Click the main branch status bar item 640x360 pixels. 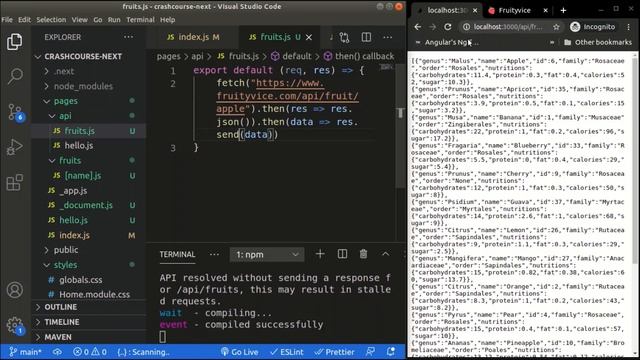(x=25, y=352)
